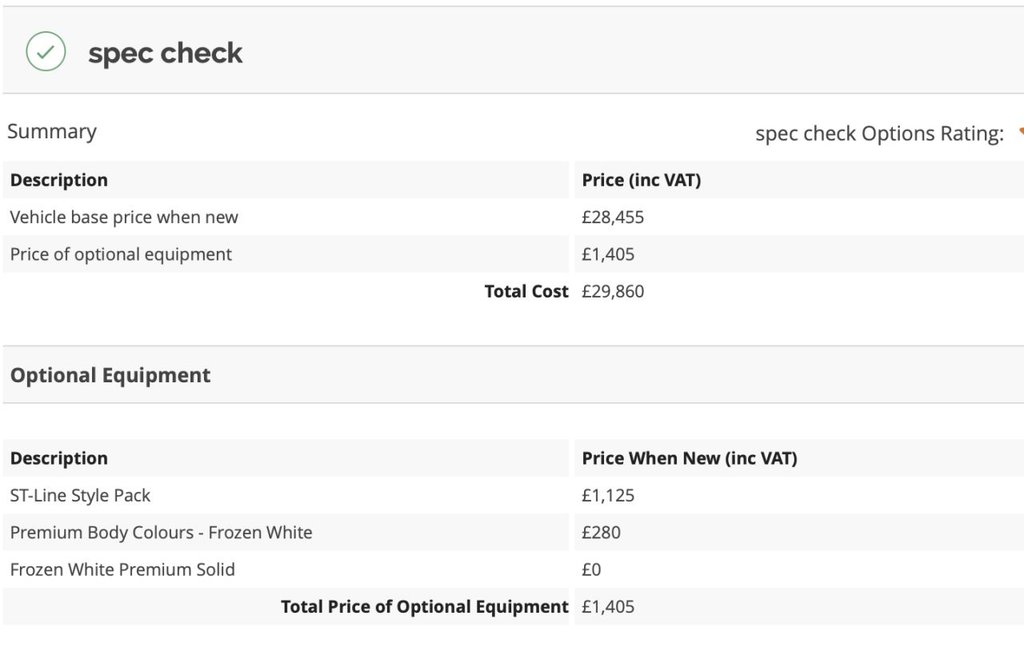Viewport: 1024px width, 659px height.
Task: Select the Price (inc VAT) column header
Action: click(x=641, y=180)
